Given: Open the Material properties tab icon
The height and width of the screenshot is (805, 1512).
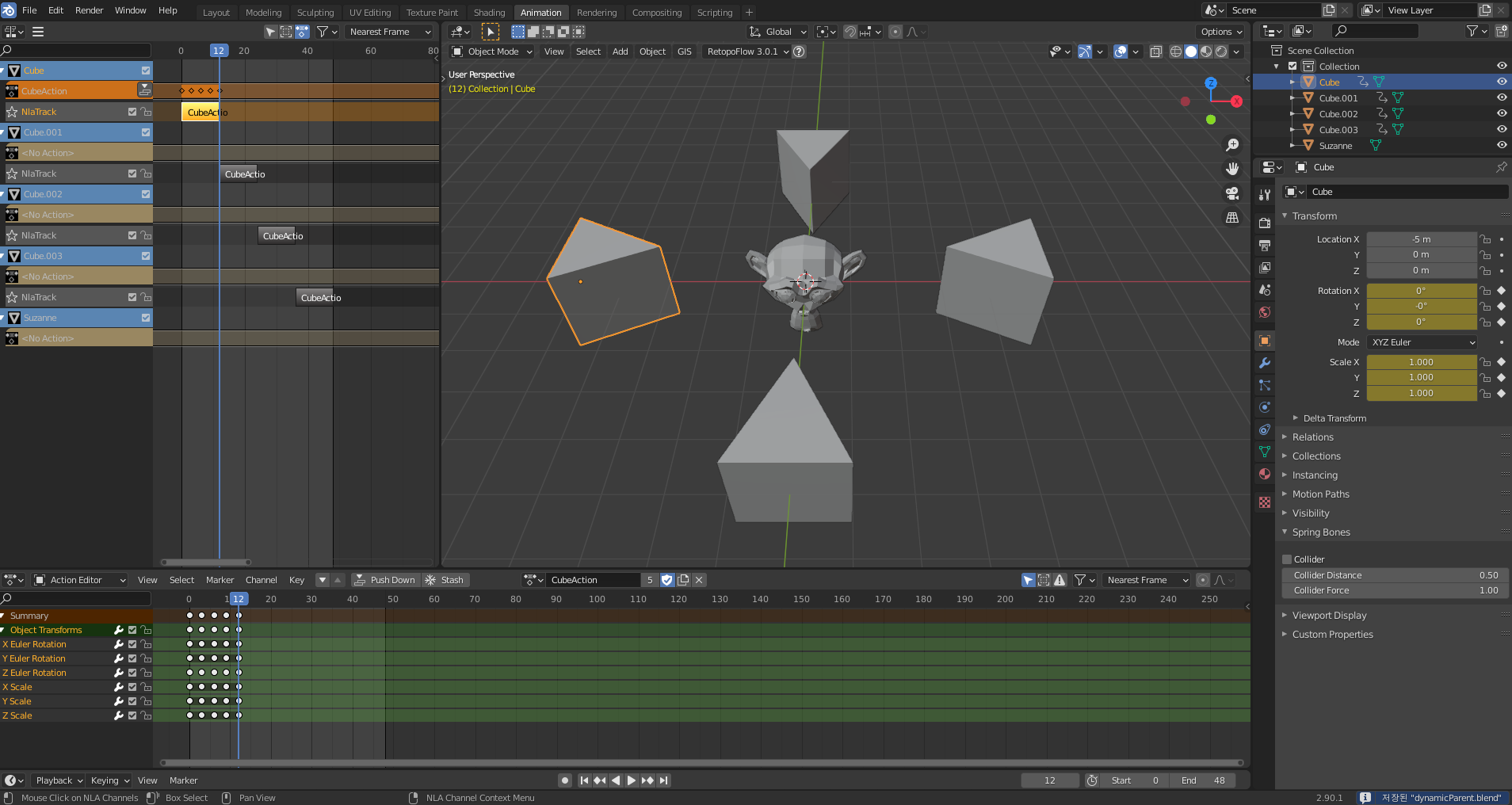Looking at the screenshot, I should point(1265,474).
